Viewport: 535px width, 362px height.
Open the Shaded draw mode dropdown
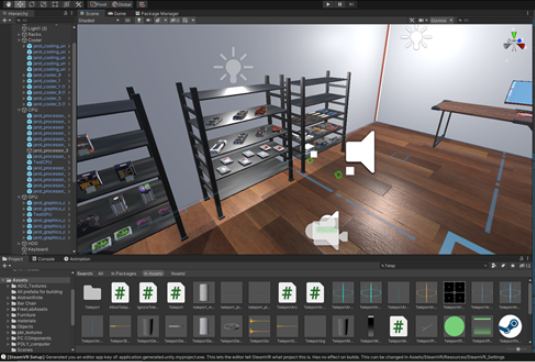click(x=99, y=20)
